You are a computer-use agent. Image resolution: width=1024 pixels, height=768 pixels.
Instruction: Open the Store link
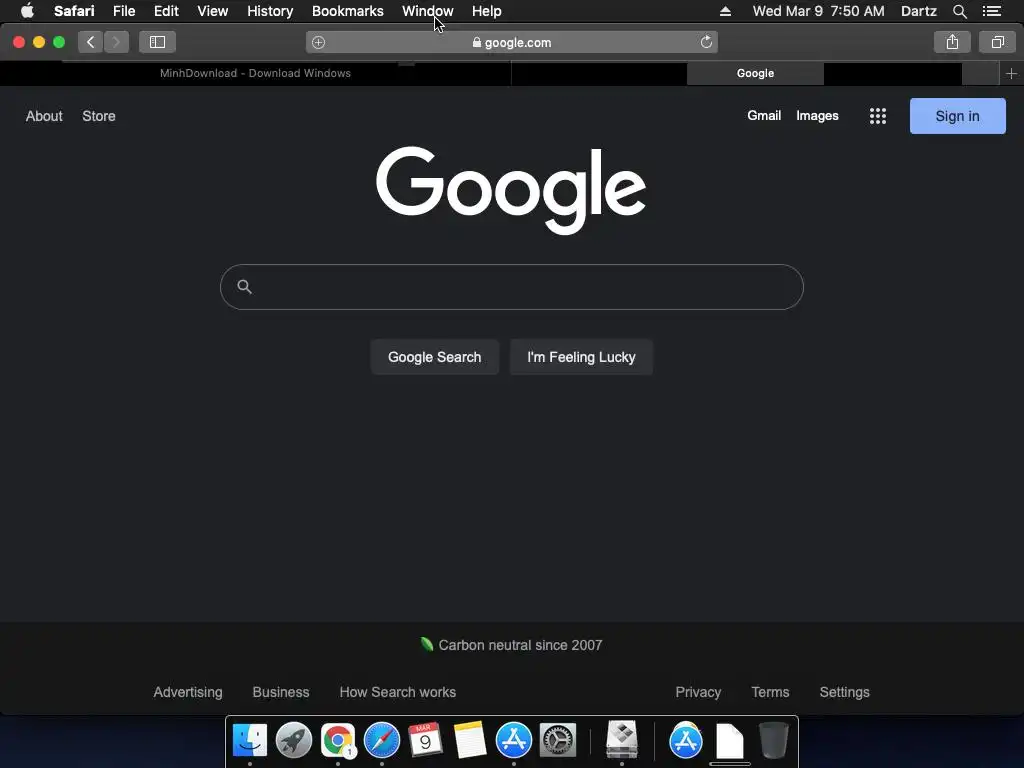[x=99, y=116]
